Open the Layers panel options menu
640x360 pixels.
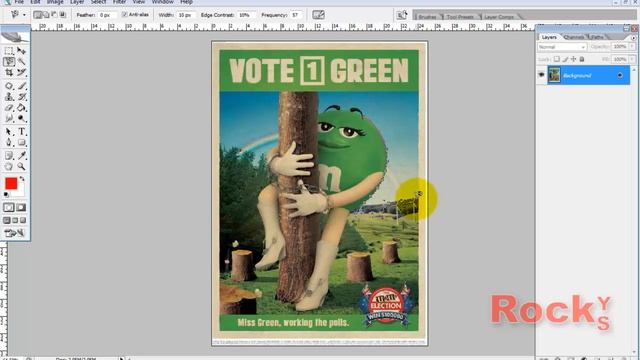tap(633, 38)
